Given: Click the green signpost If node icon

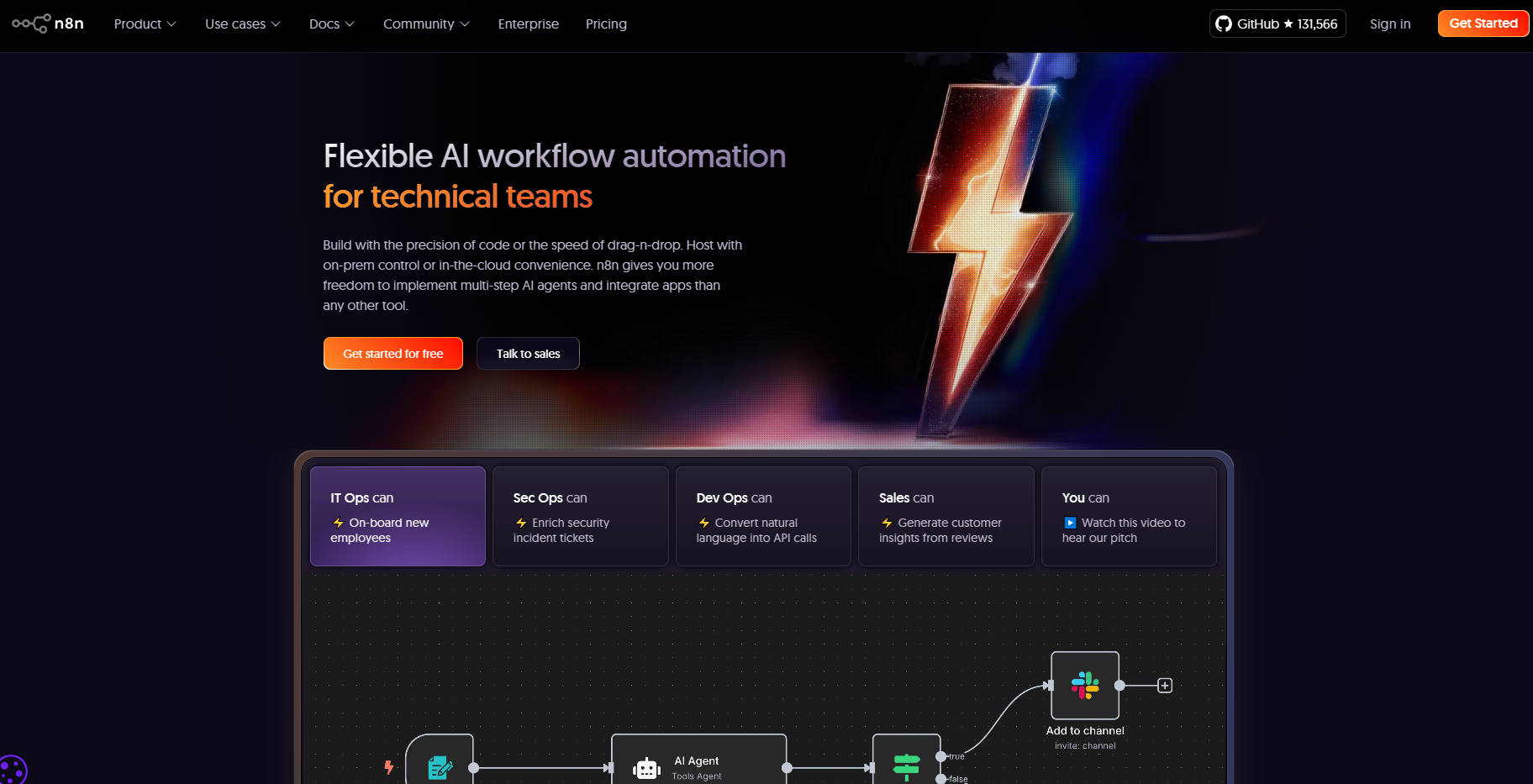Looking at the screenshot, I should [x=907, y=766].
